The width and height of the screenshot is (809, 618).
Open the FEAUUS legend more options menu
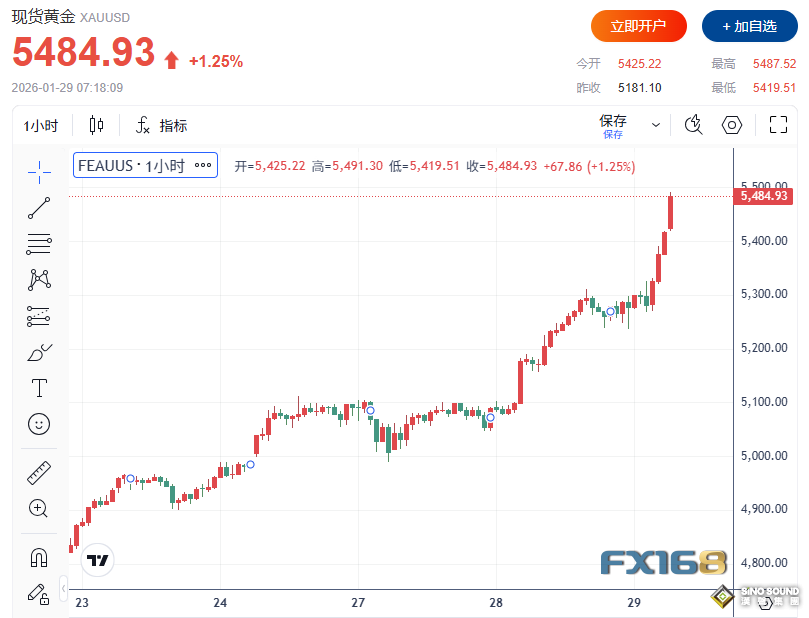pyautogui.click(x=203, y=166)
